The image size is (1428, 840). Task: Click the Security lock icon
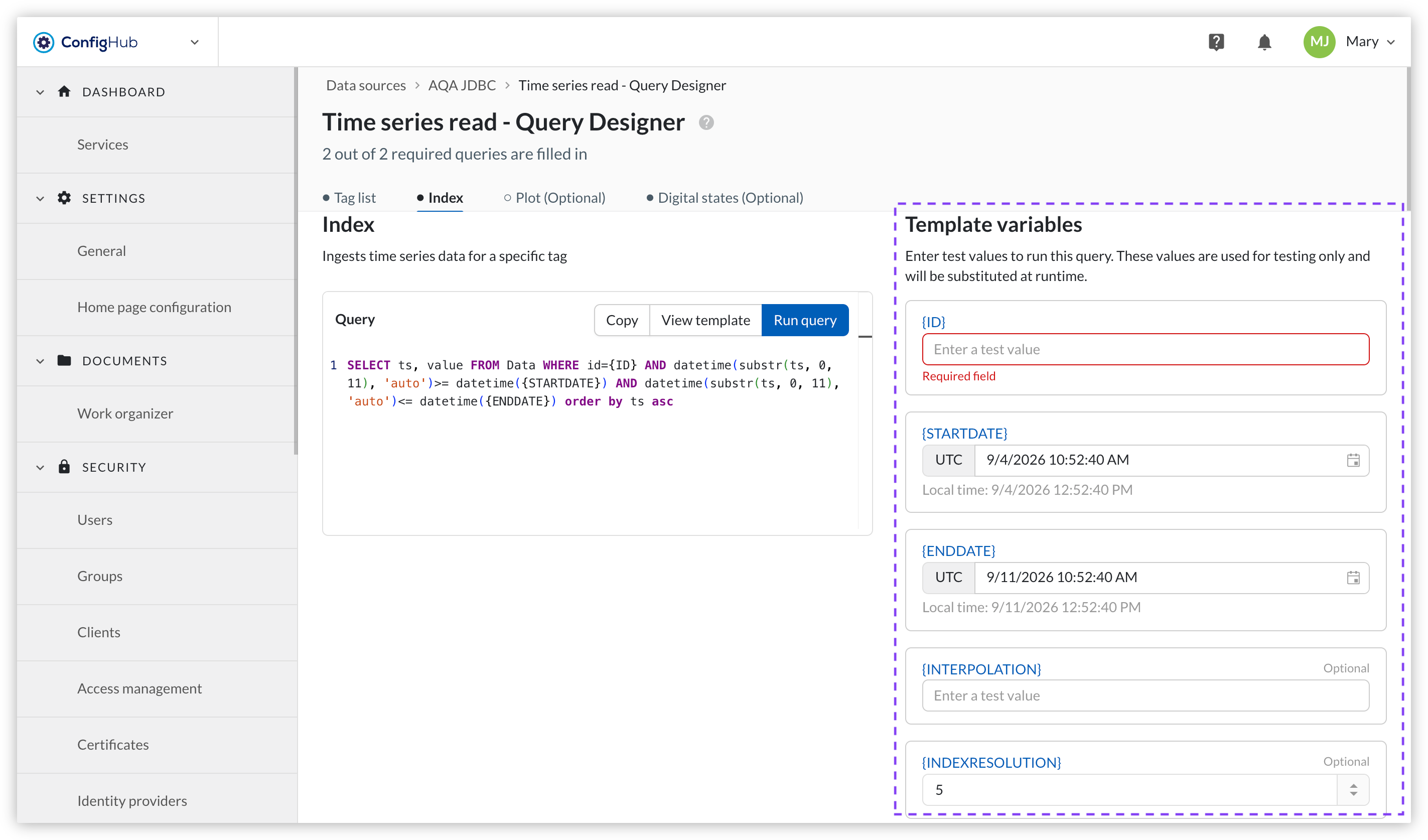64,467
